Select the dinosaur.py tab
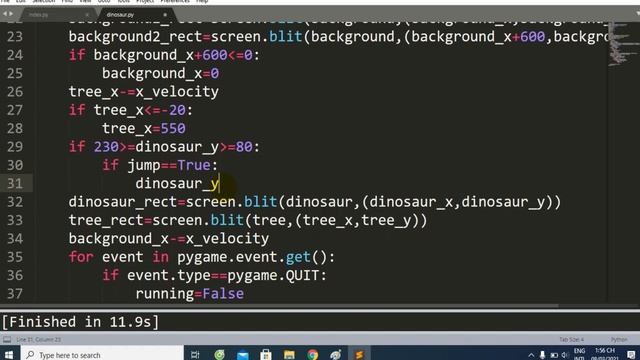 click(120, 15)
